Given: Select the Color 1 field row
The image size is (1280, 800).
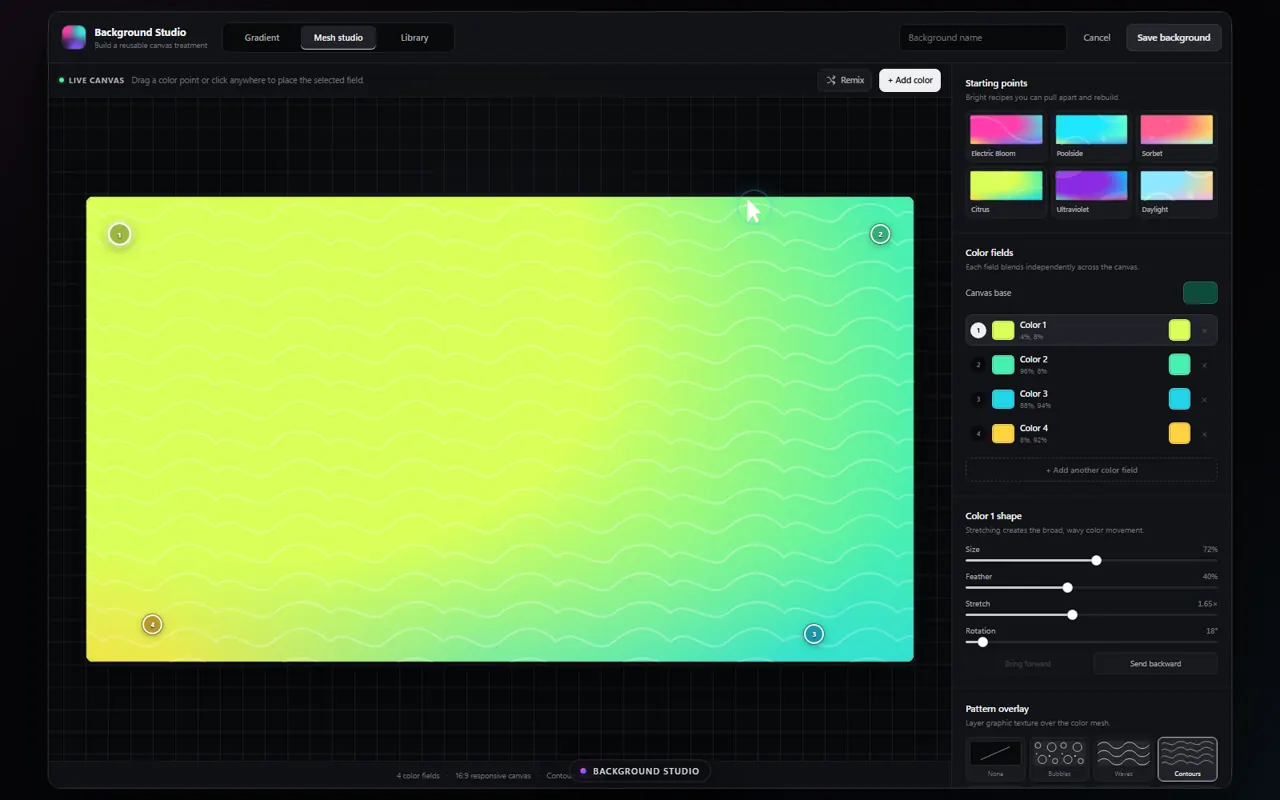Looking at the screenshot, I should click(1091, 330).
